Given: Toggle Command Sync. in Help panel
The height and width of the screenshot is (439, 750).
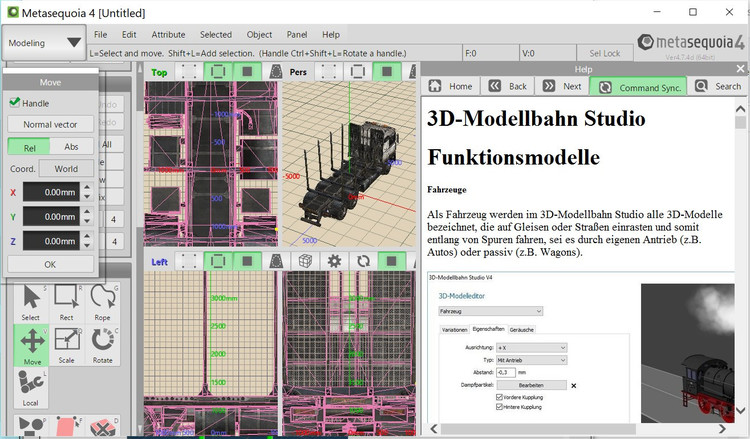Looking at the screenshot, I should click(638, 86).
